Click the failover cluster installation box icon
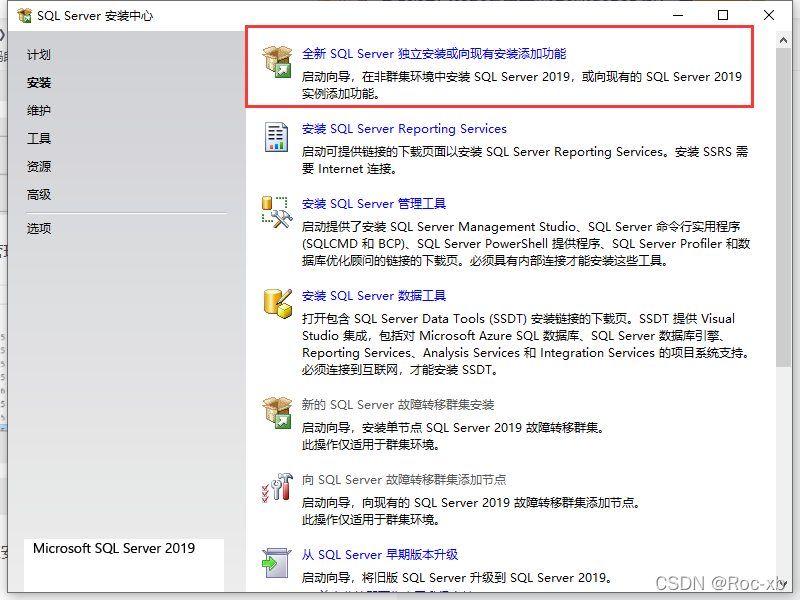The width and height of the screenshot is (800, 600). 276,412
